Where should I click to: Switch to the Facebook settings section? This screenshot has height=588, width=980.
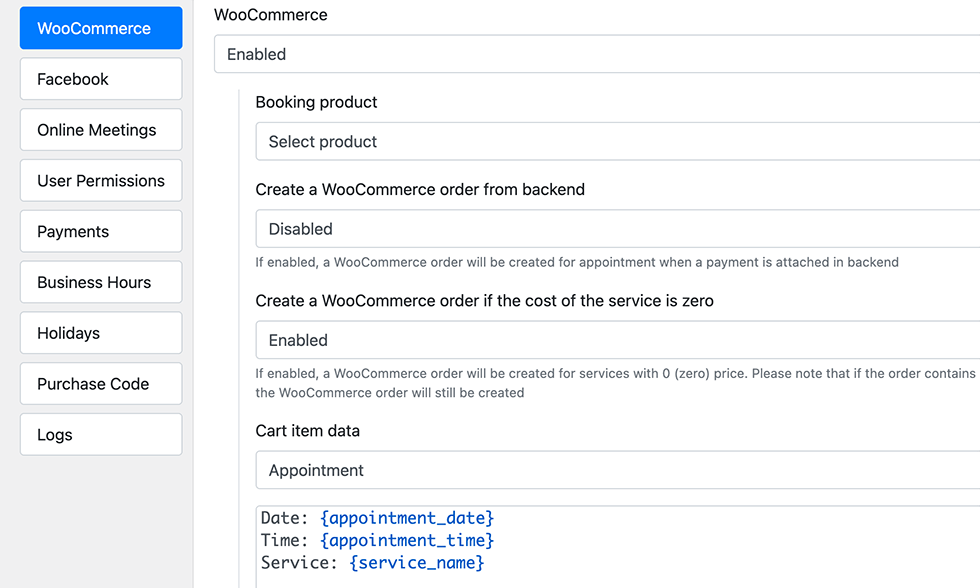(x=100, y=79)
